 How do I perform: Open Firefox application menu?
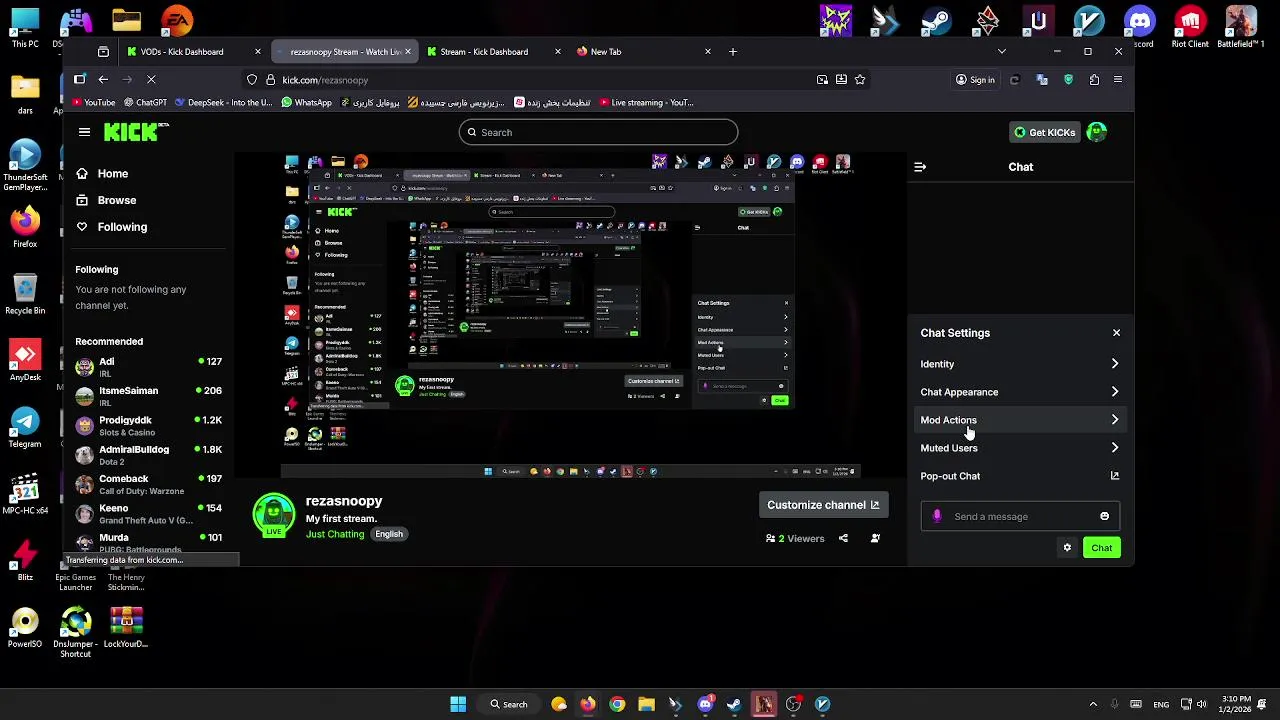point(1118,80)
